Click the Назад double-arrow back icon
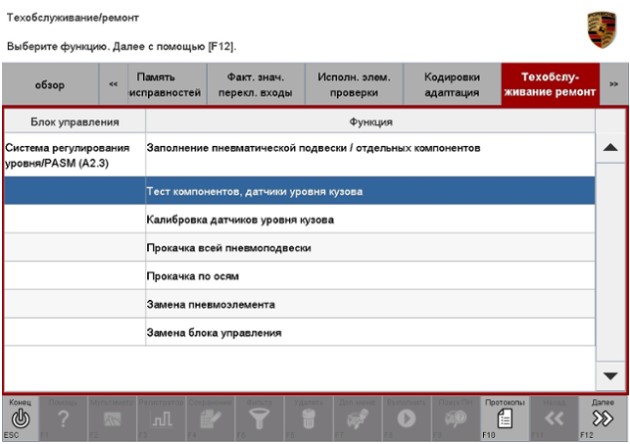Image resolution: width=630 pixels, height=444 pixels. [x=556, y=420]
